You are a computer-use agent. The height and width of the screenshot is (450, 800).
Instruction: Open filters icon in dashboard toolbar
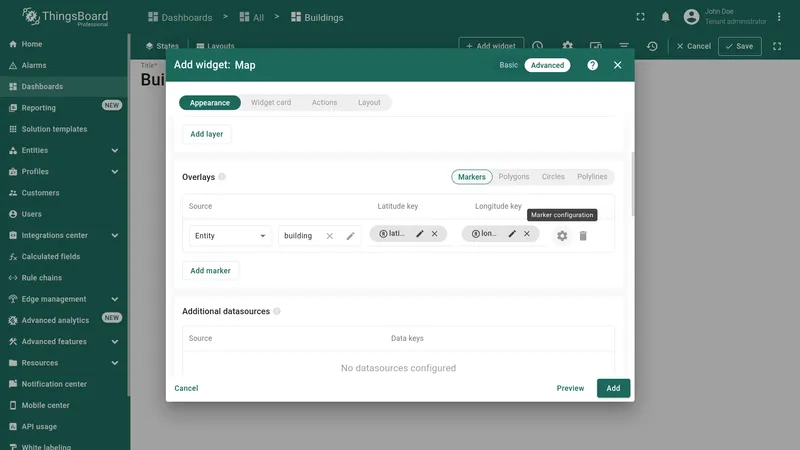623,45
